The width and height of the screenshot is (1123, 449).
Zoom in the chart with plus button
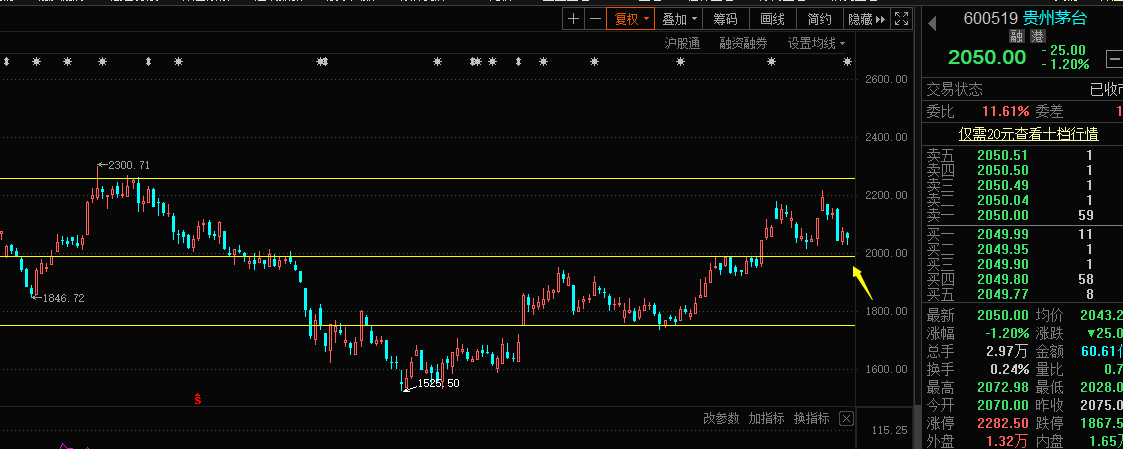click(573, 19)
